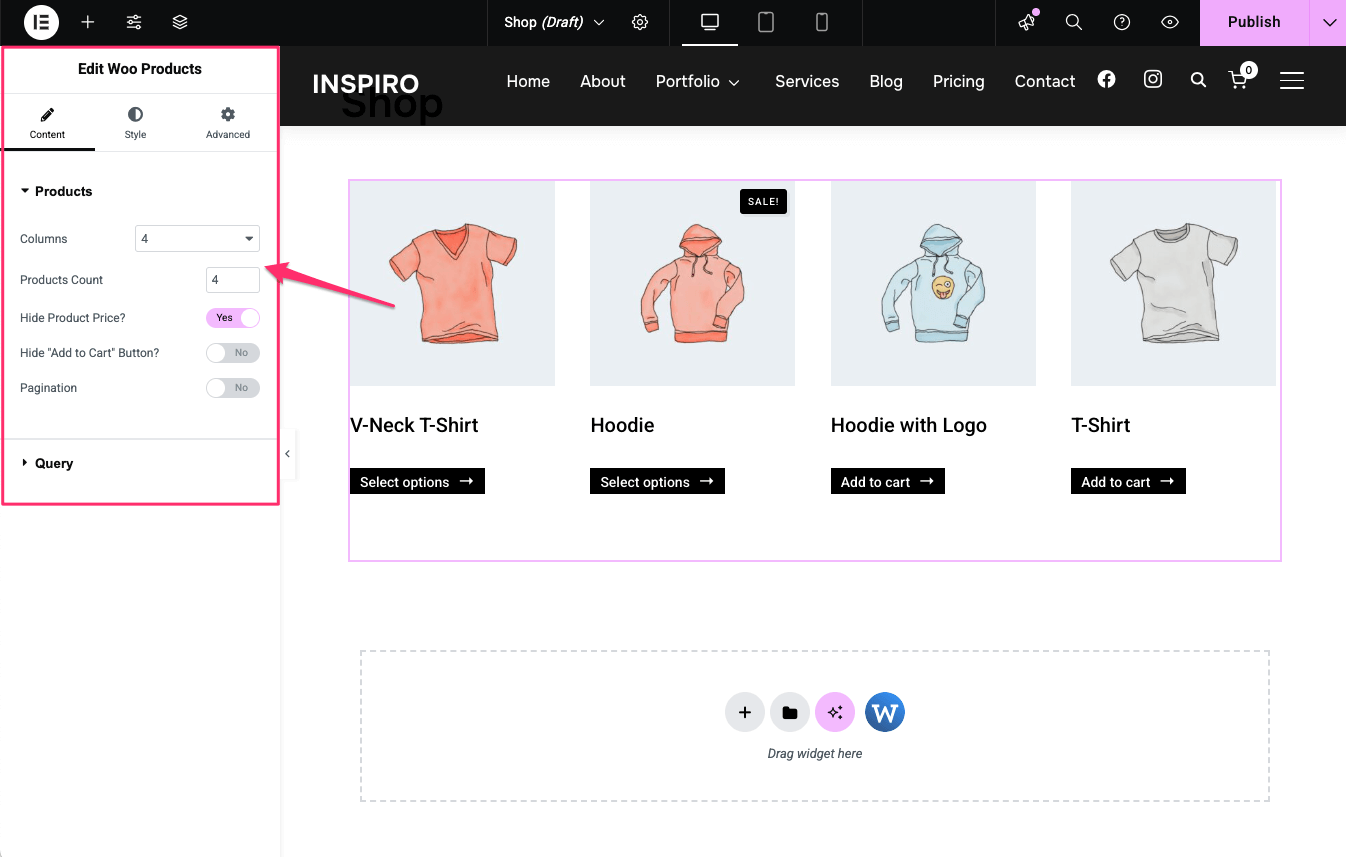Toggle Hide Product Price switch

pyautogui.click(x=233, y=318)
